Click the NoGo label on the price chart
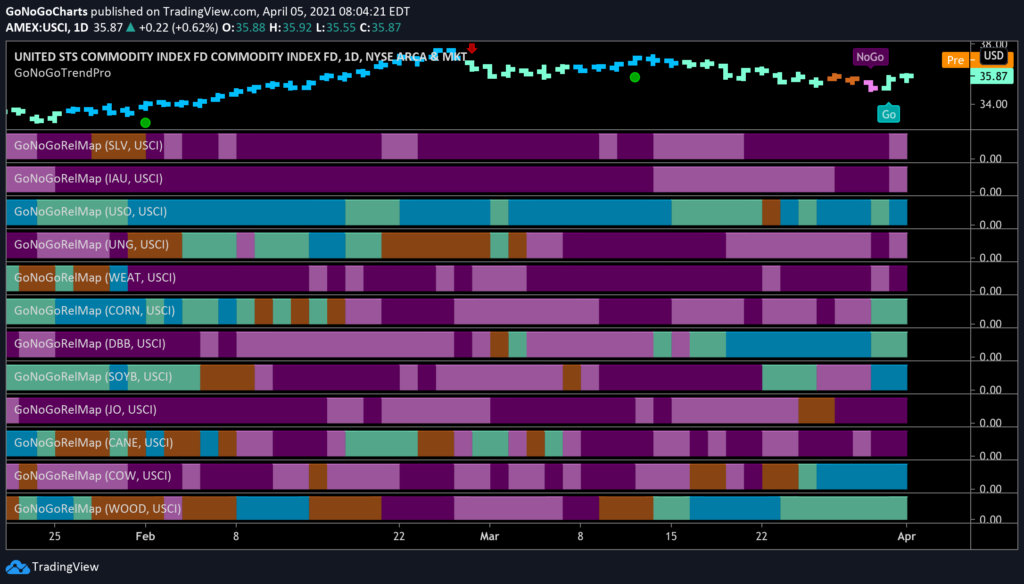The height and width of the screenshot is (584, 1024). coord(870,57)
